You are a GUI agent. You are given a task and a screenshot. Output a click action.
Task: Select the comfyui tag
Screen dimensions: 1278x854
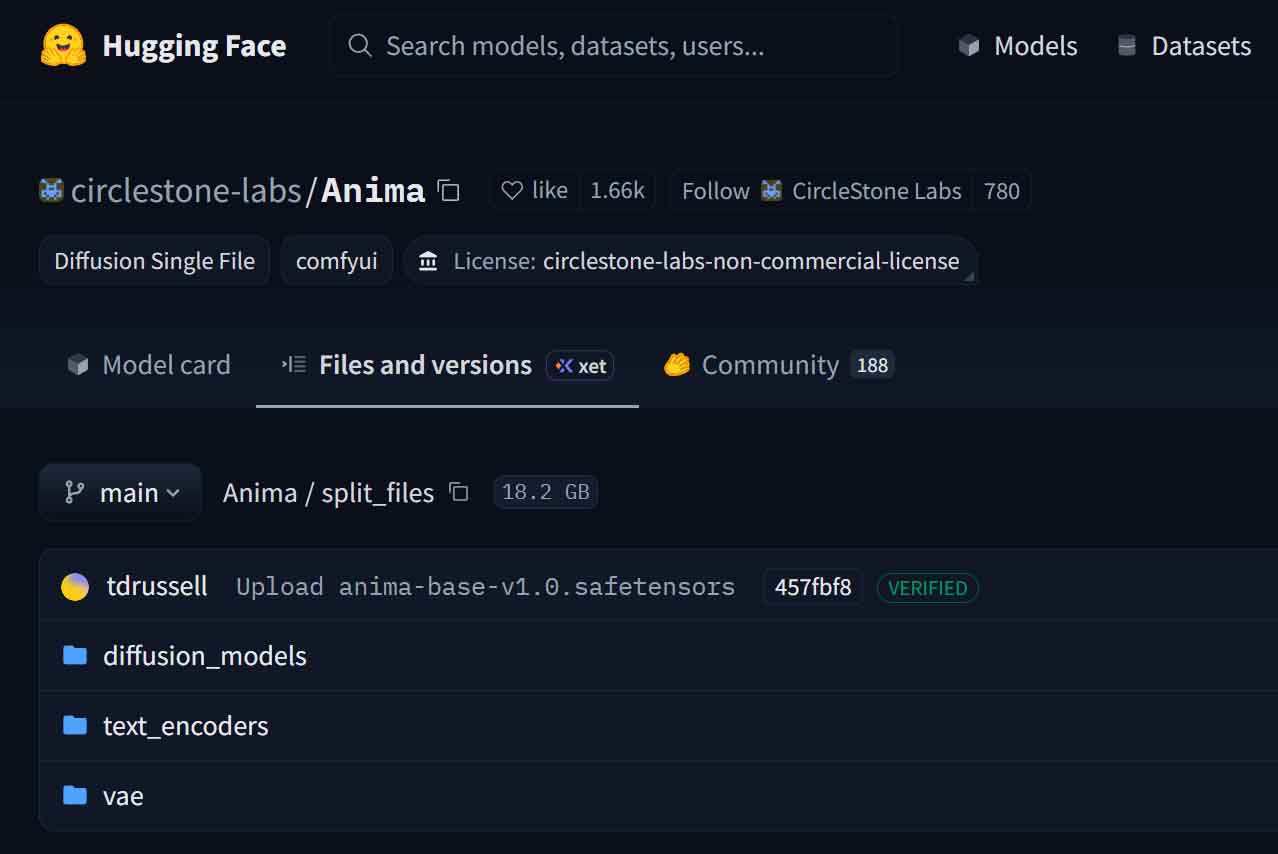pyautogui.click(x=337, y=261)
